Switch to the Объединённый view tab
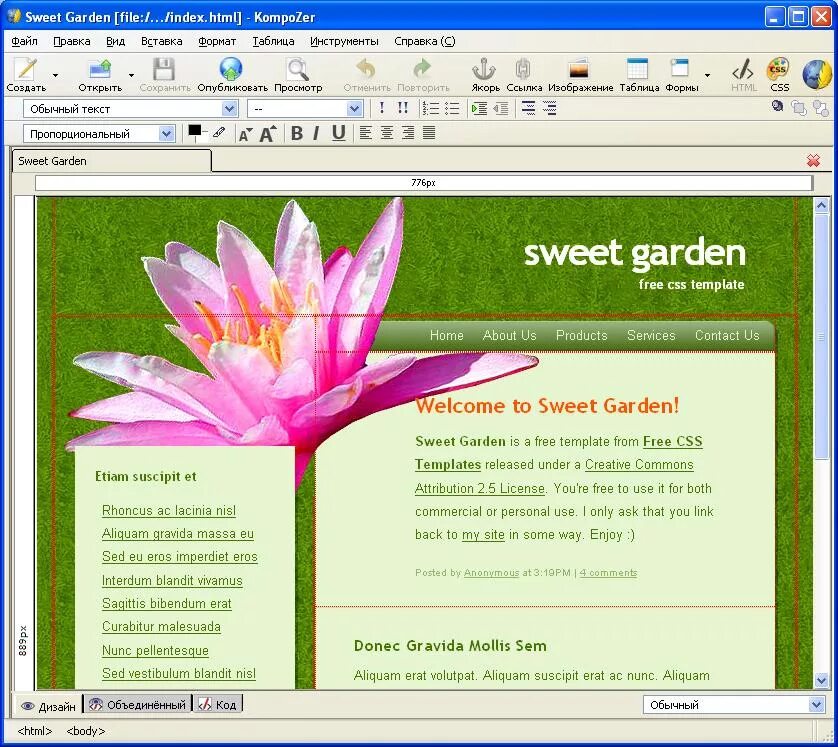The image size is (838, 747). [x=137, y=705]
